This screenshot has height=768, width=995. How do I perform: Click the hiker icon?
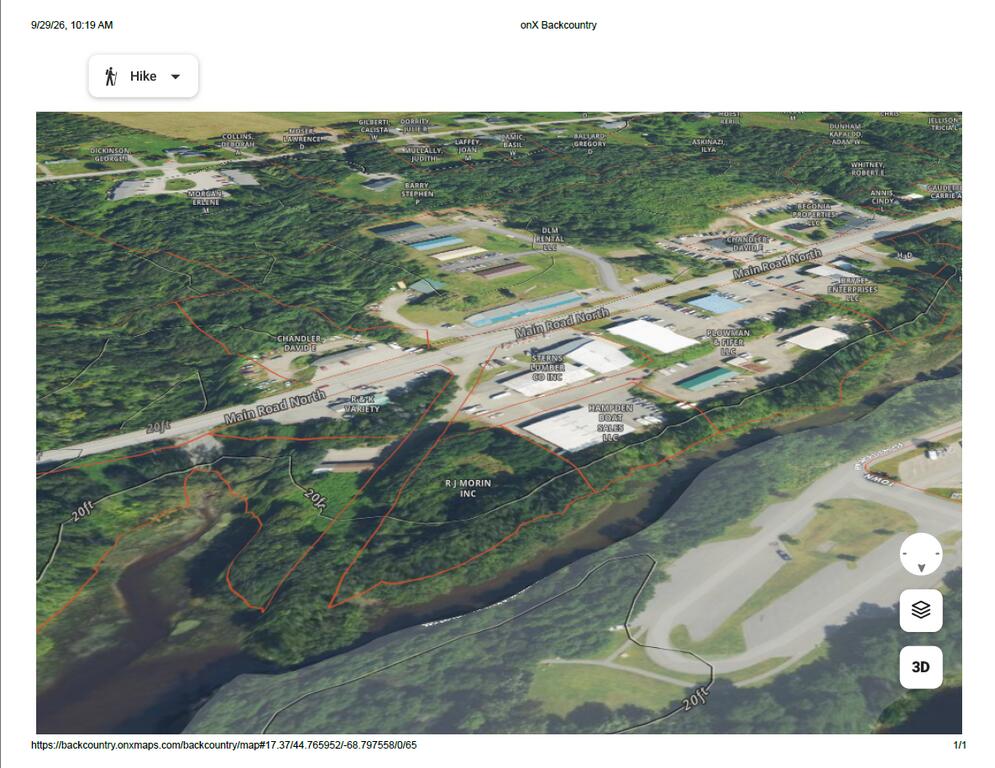click(x=111, y=76)
